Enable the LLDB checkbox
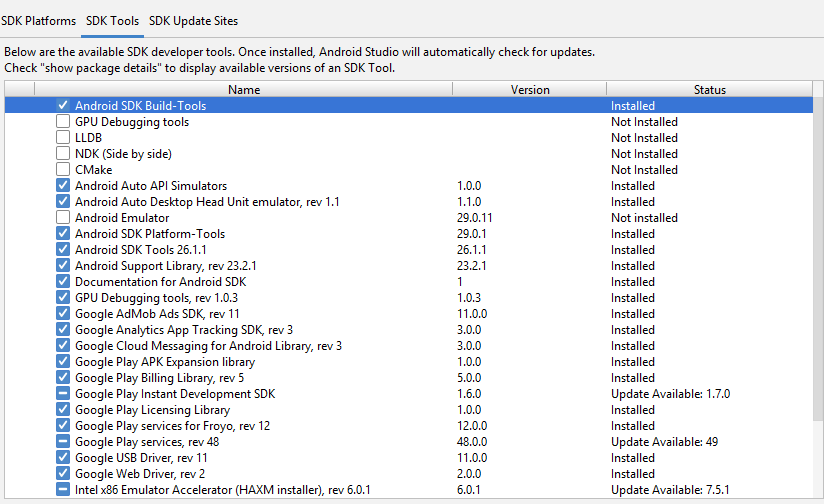 coord(63,137)
